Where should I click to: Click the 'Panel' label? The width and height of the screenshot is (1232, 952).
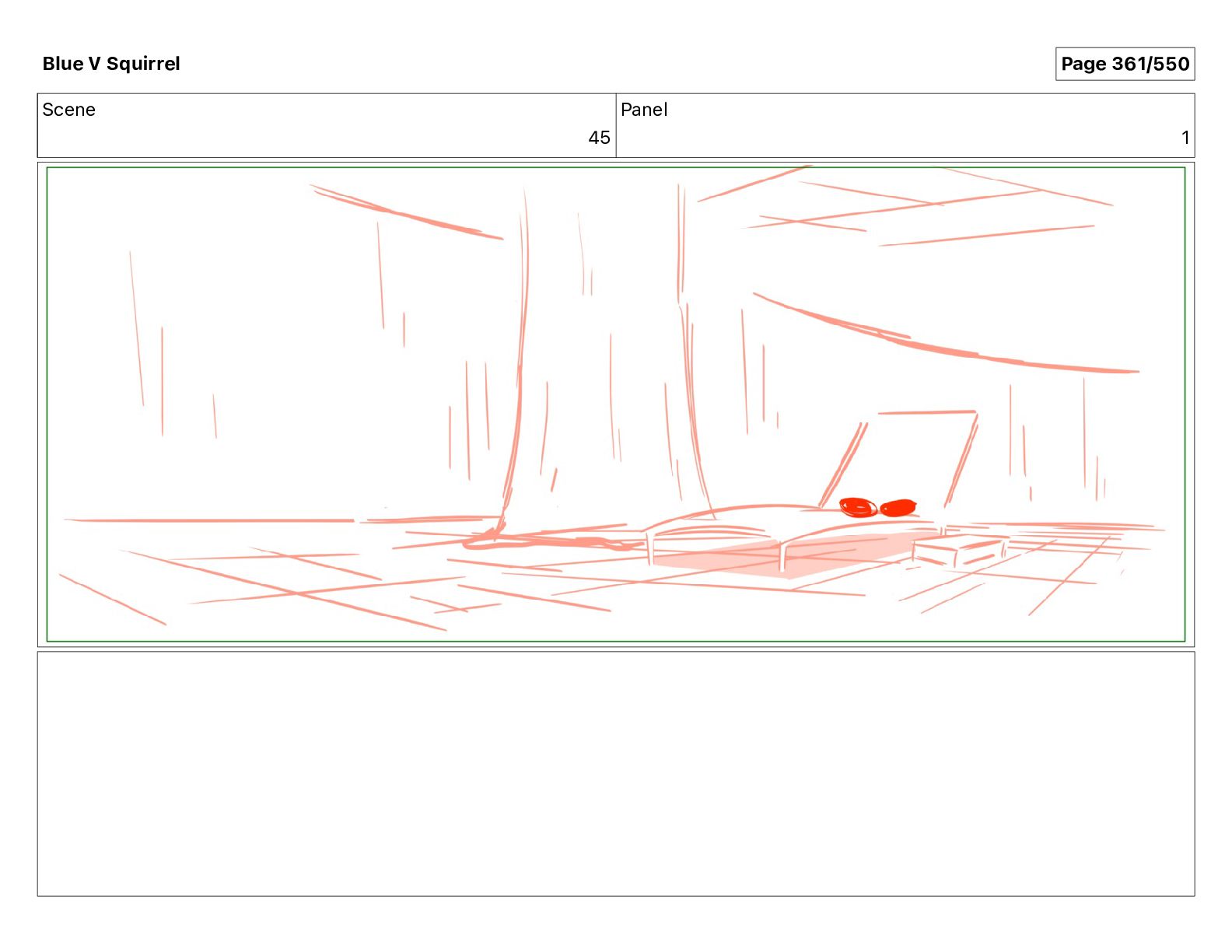(x=644, y=110)
